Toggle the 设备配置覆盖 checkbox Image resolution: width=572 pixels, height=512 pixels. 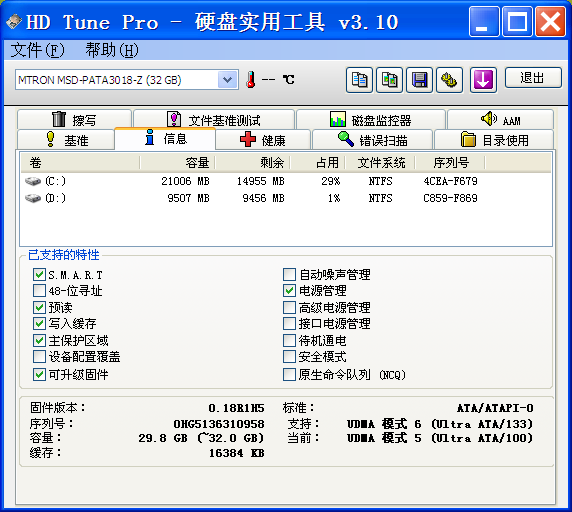click(x=39, y=357)
